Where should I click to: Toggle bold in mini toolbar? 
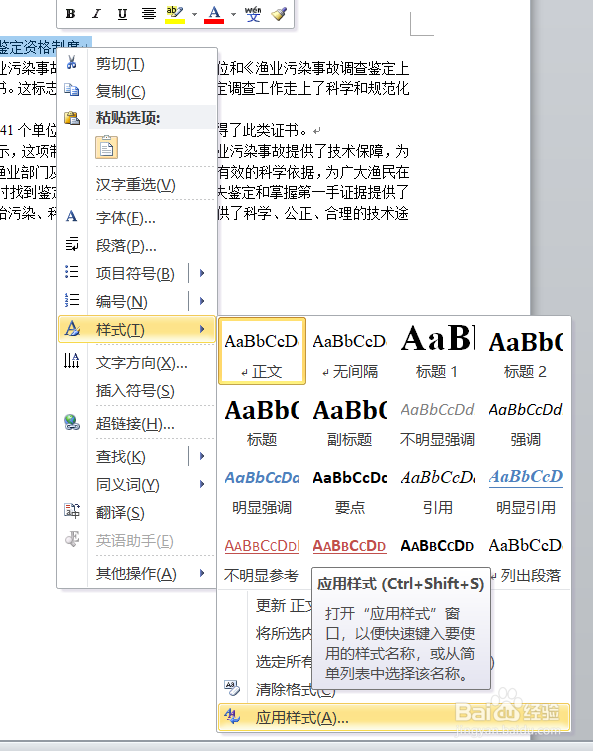(x=70, y=14)
